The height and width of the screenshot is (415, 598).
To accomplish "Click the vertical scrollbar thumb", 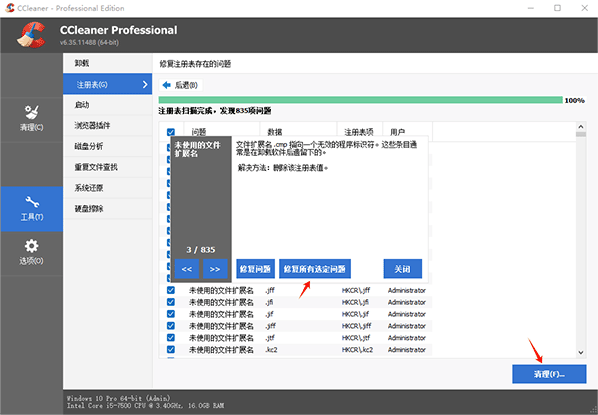I will tap(580, 134).
